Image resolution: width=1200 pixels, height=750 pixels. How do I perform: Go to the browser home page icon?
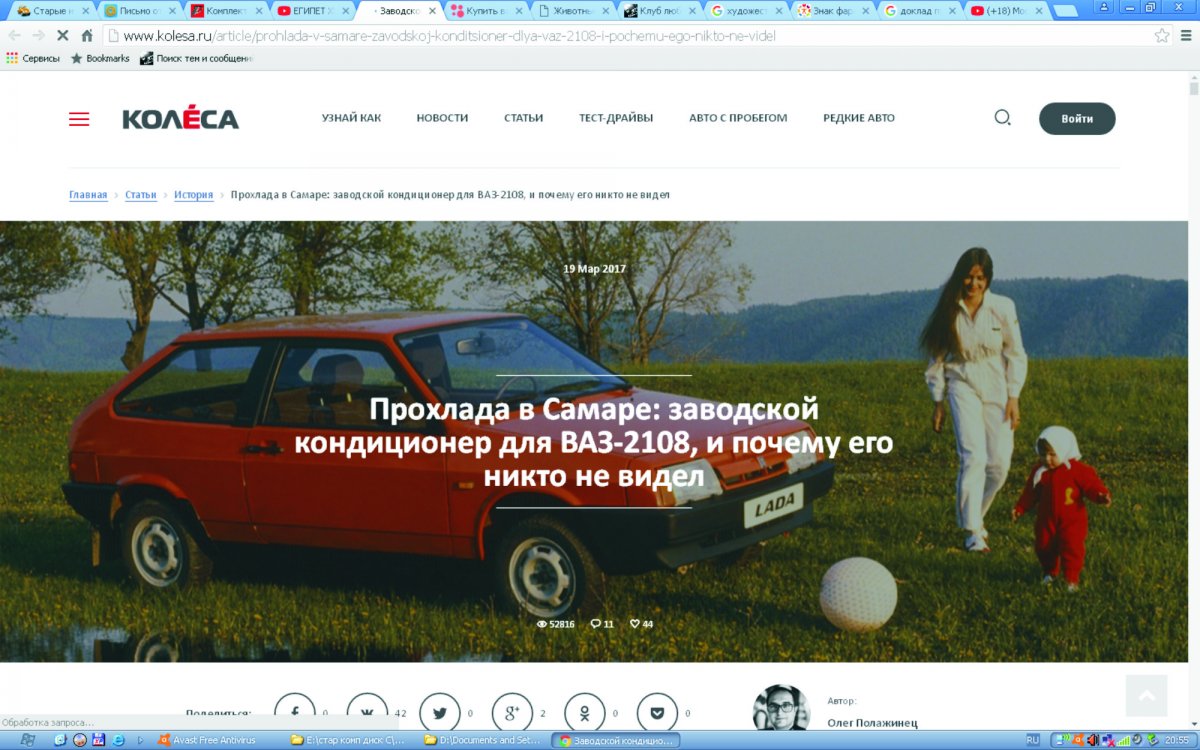[x=87, y=35]
